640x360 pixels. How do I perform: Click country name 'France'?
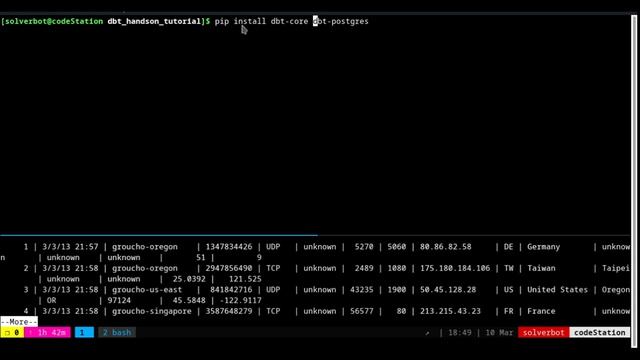[x=541, y=311]
